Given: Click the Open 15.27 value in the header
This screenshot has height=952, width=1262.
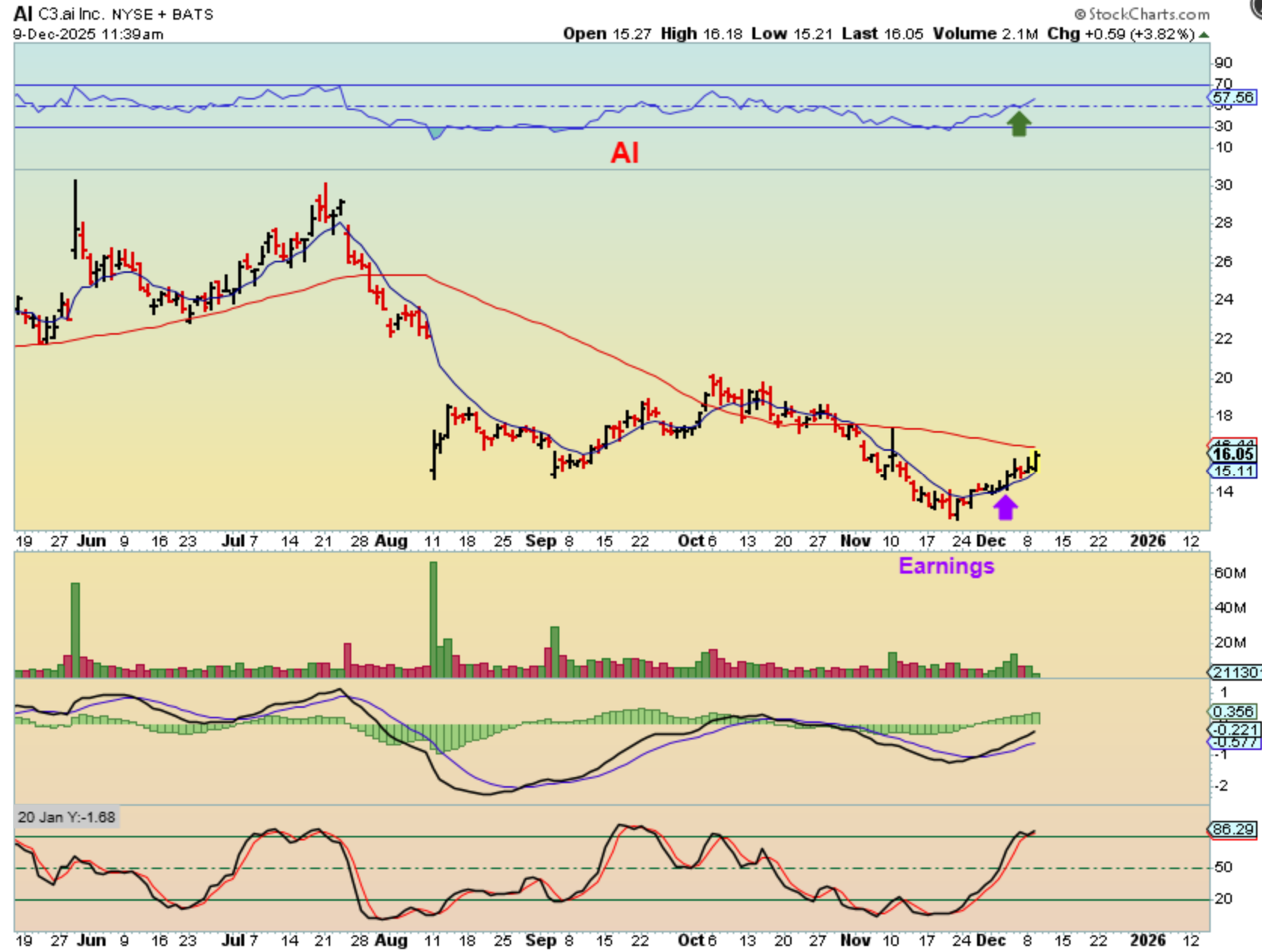Looking at the screenshot, I should (607, 34).
